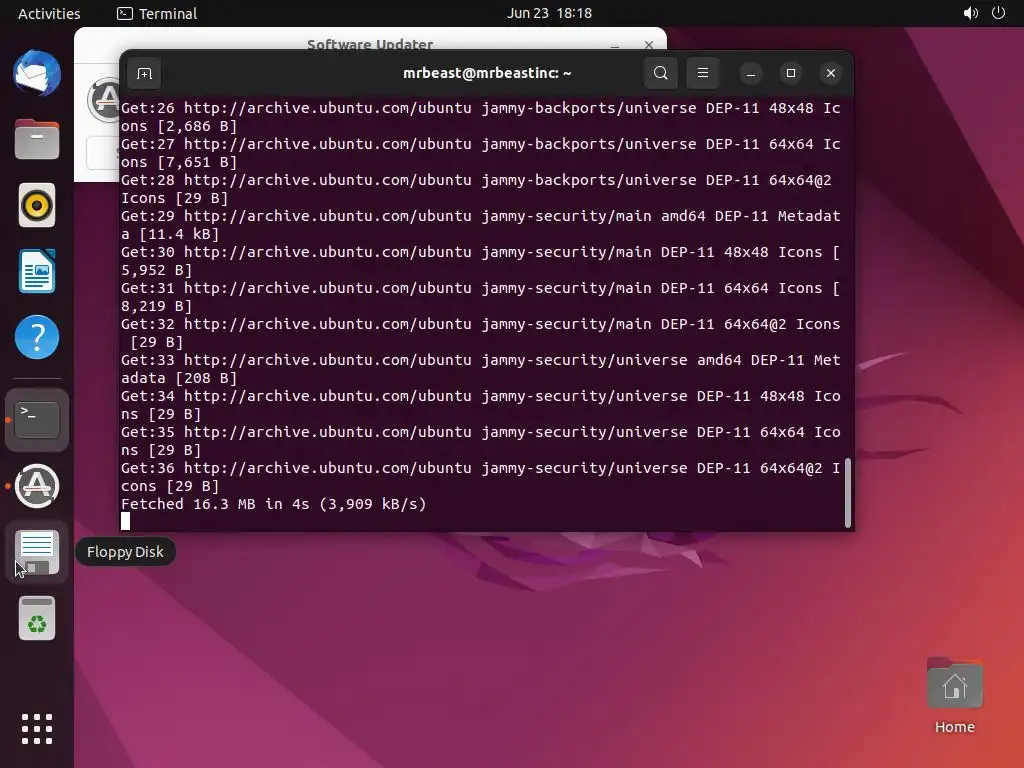Click the Get:36 output line
The height and width of the screenshot is (768, 1024).
481,477
